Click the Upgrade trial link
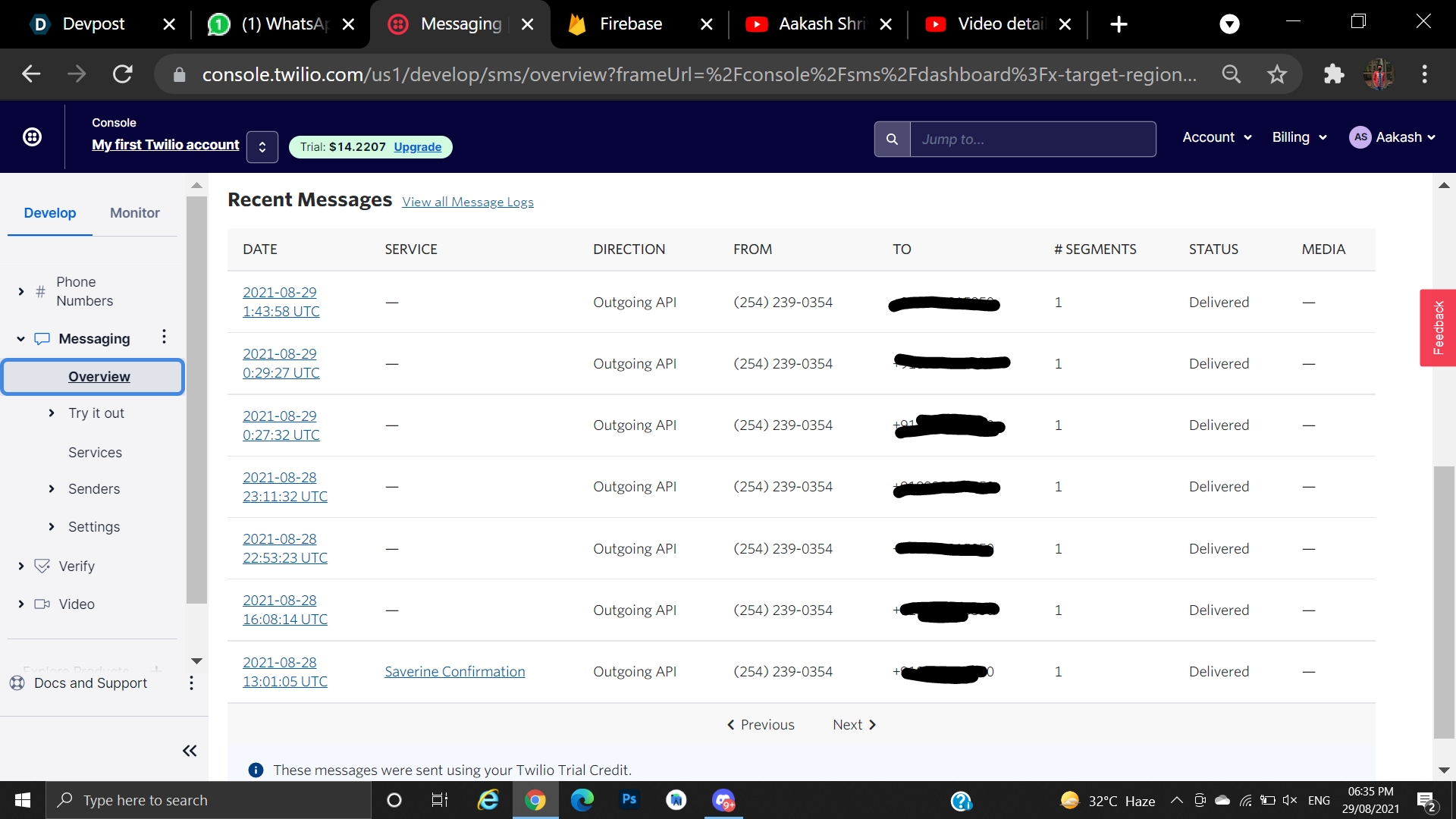1456x819 pixels. [x=417, y=147]
